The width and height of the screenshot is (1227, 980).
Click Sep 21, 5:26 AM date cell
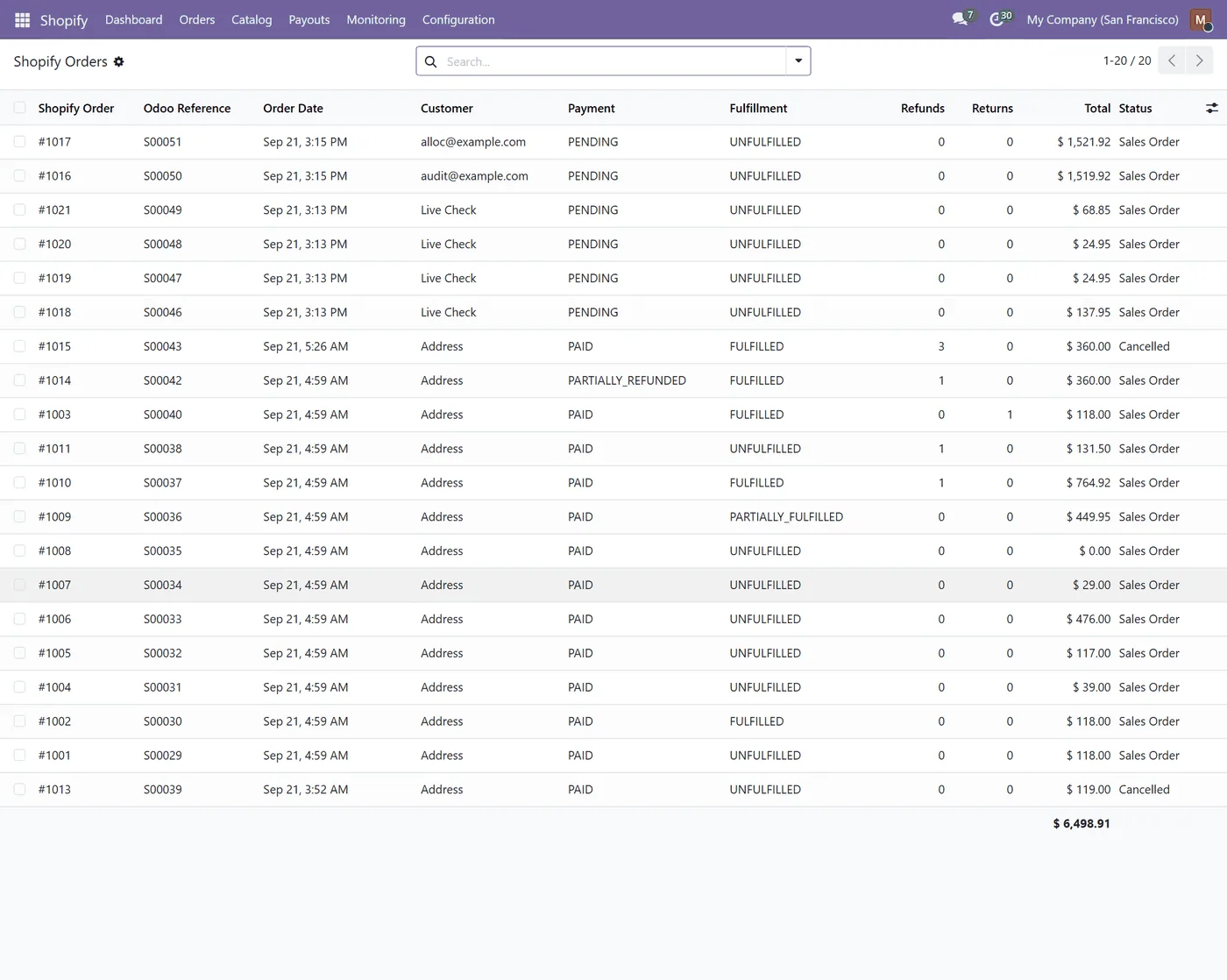(x=305, y=346)
